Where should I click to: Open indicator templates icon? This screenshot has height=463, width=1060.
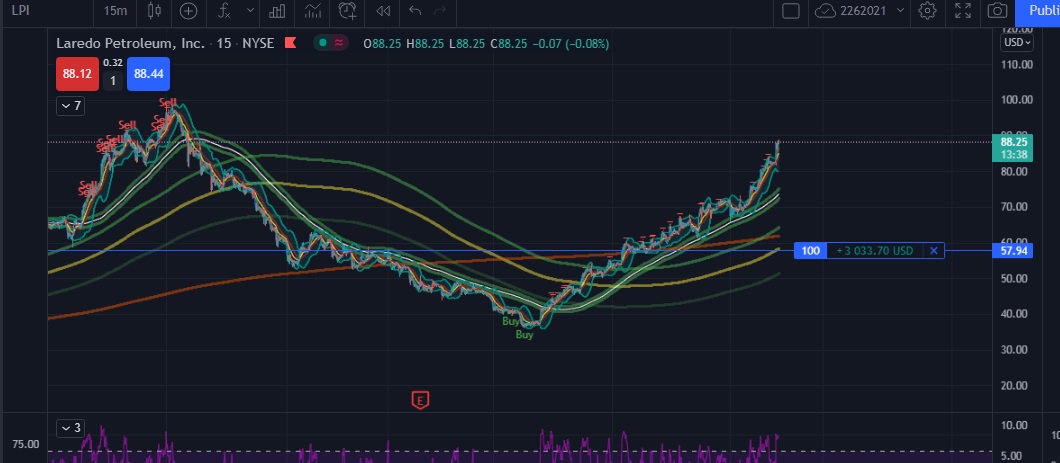pos(312,11)
